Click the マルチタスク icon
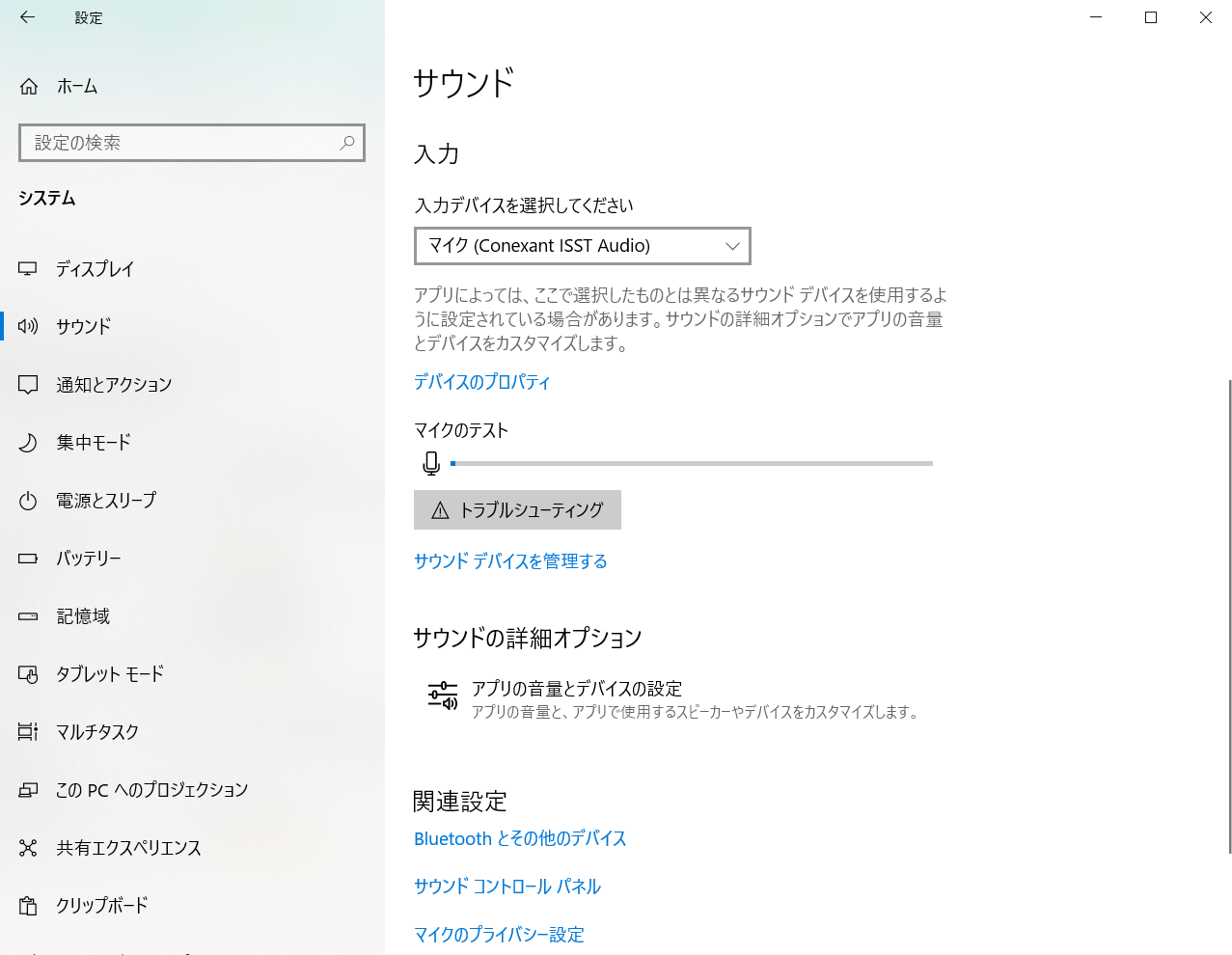1232x955 pixels. 28,732
